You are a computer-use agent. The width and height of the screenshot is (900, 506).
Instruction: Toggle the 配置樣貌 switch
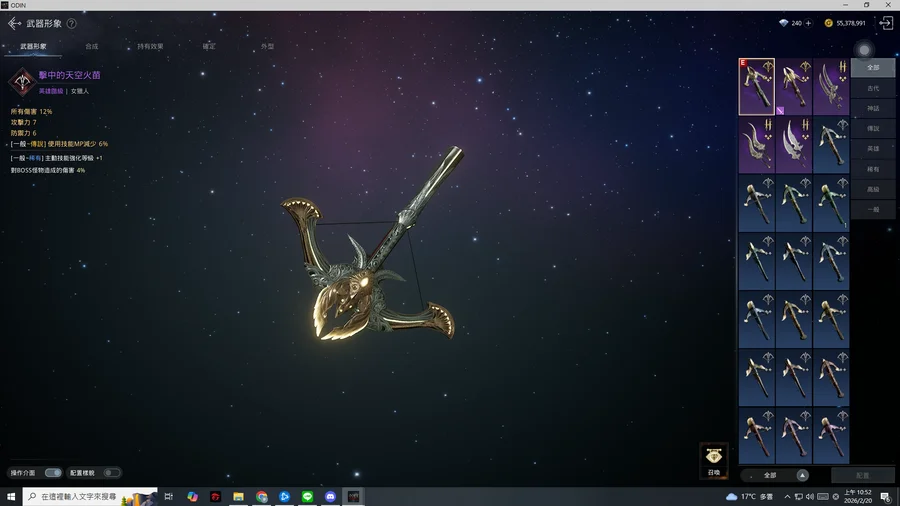(110, 473)
